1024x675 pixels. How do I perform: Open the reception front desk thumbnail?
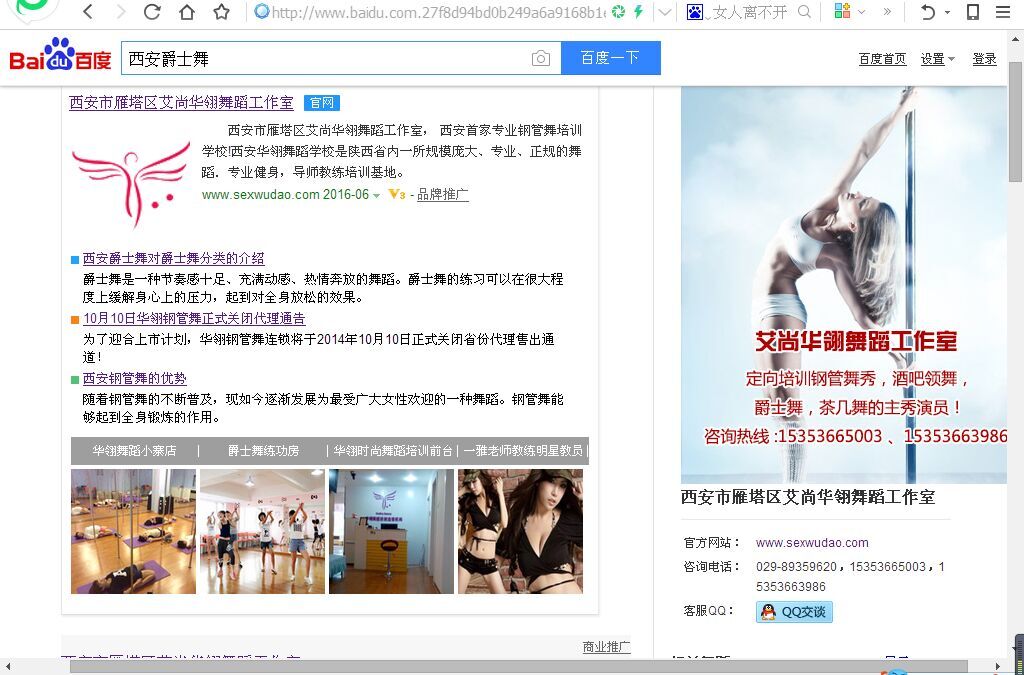391,531
